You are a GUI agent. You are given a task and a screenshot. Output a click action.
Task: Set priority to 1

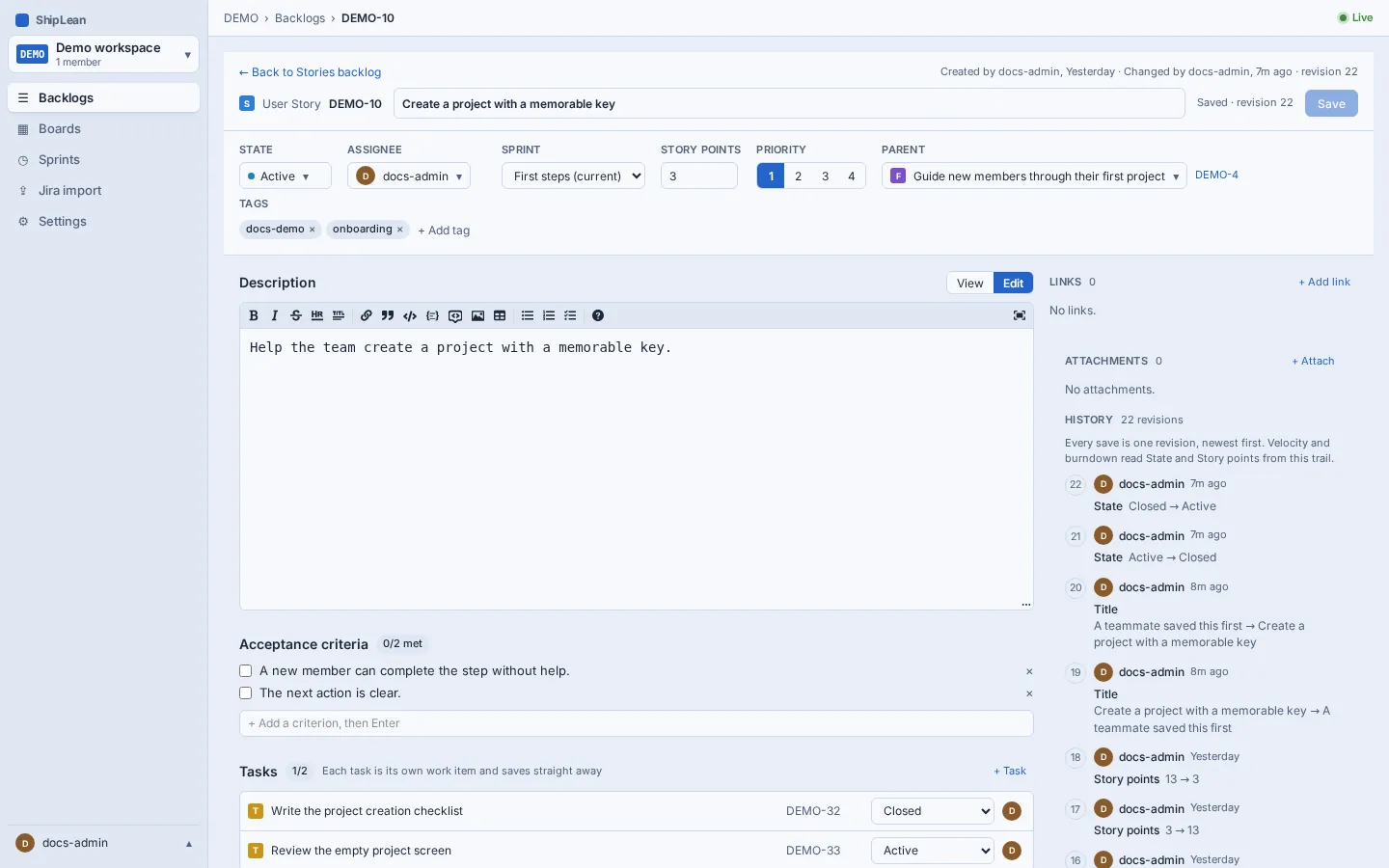click(771, 176)
